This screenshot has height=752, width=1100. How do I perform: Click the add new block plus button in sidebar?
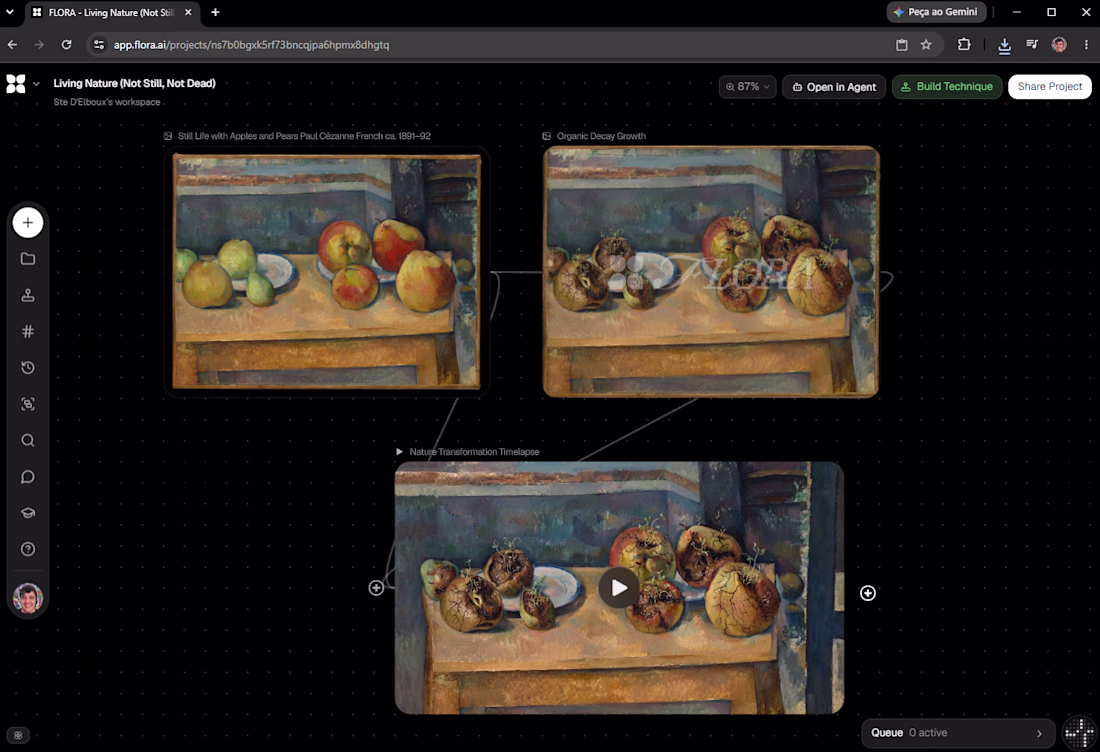(28, 223)
